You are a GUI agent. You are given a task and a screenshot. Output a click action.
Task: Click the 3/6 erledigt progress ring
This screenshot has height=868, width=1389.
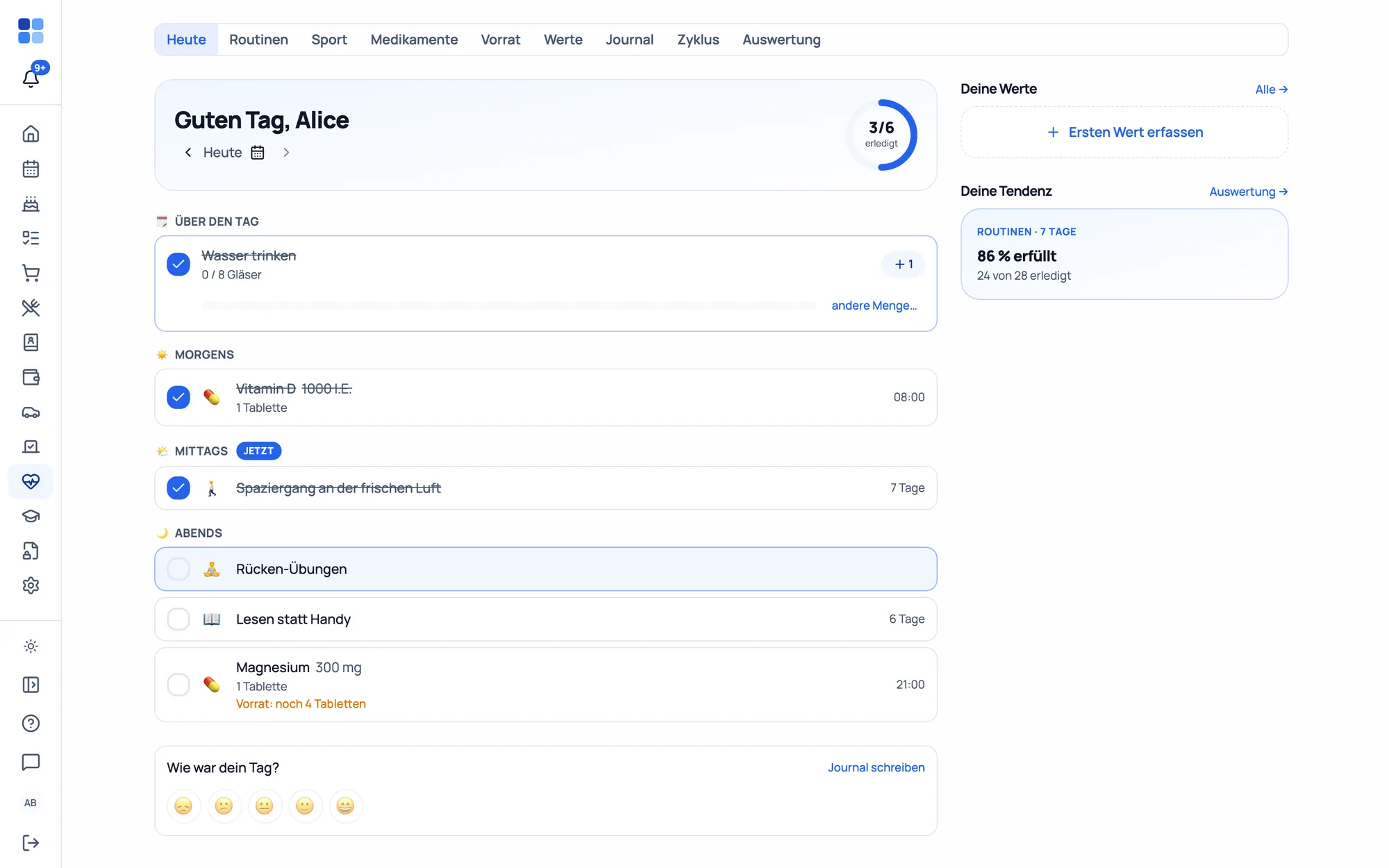[881, 135]
